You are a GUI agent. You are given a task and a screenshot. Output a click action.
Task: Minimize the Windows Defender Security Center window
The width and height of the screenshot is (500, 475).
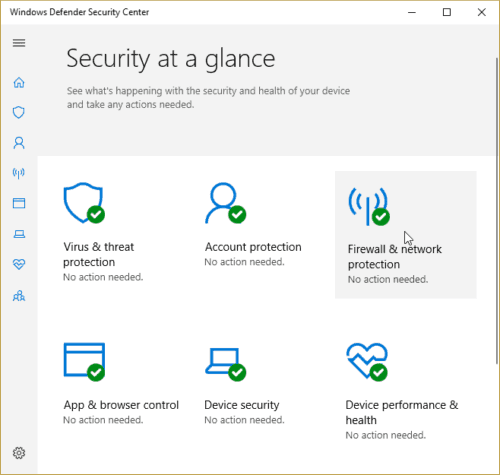[412, 12]
